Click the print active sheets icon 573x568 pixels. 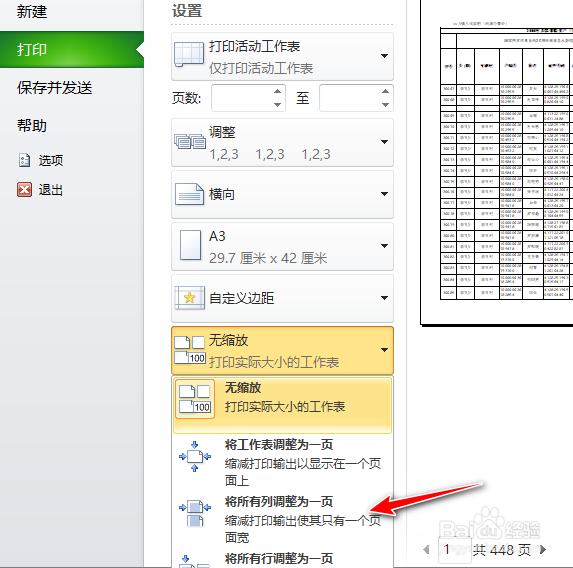click(189, 54)
